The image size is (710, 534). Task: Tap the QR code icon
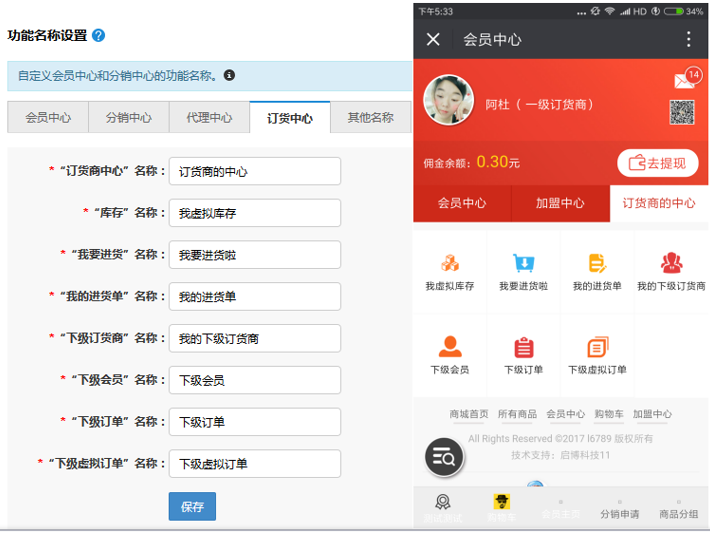pos(682,112)
